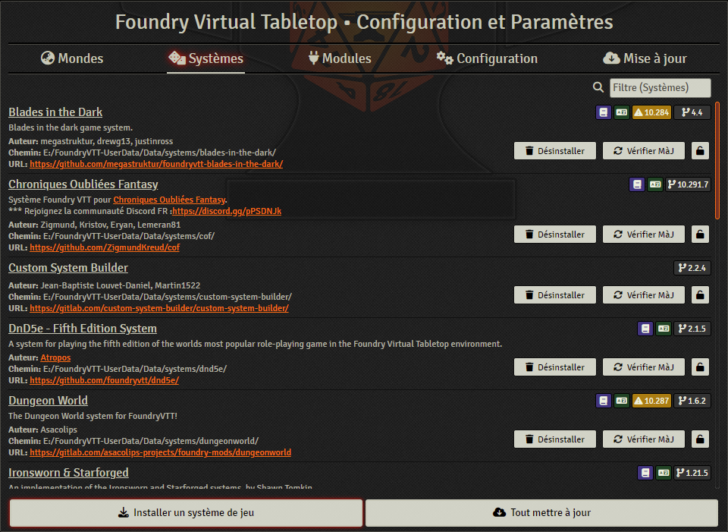Open the Mondes tab

point(72,58)
